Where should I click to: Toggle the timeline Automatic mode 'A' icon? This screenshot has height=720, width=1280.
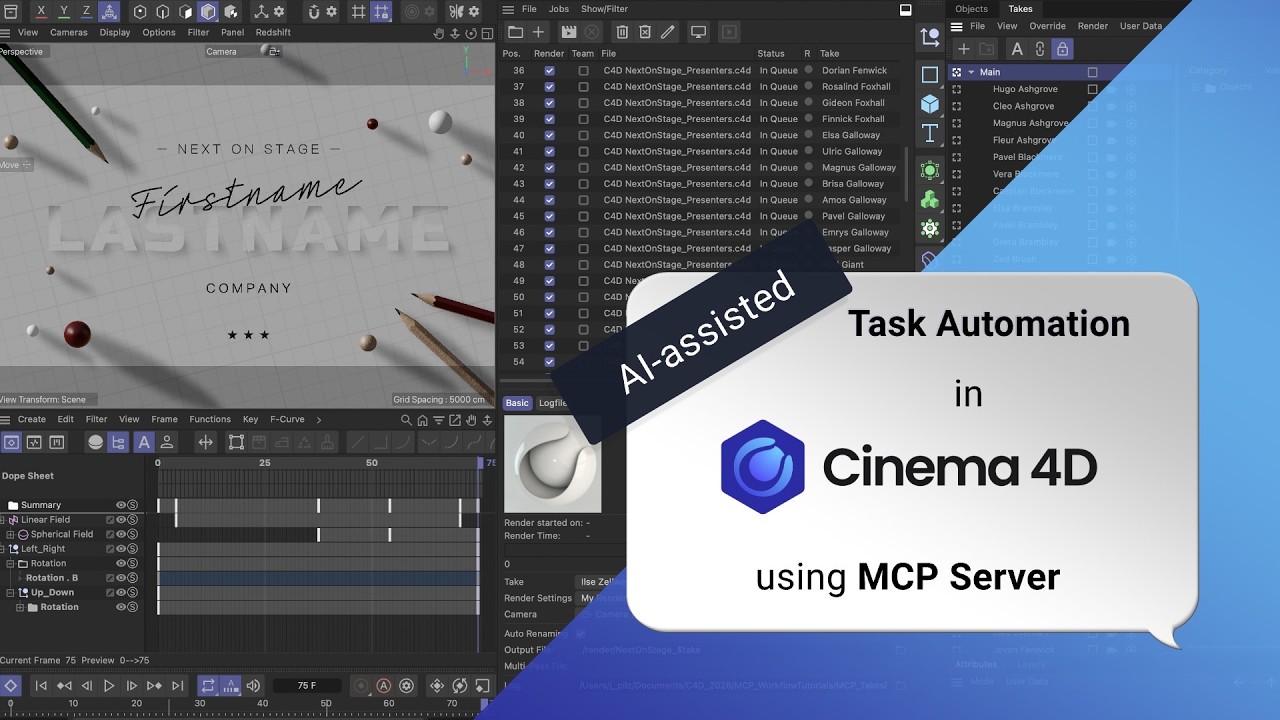point(144,442)
